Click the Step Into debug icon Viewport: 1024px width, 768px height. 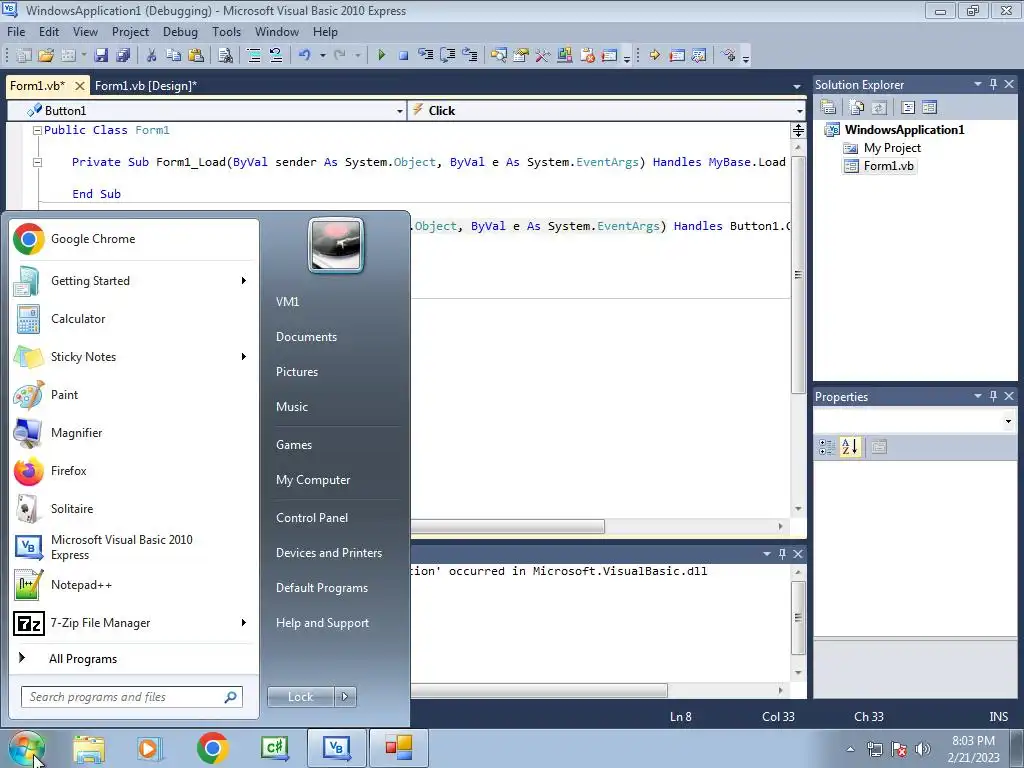(x=426, y=56)
